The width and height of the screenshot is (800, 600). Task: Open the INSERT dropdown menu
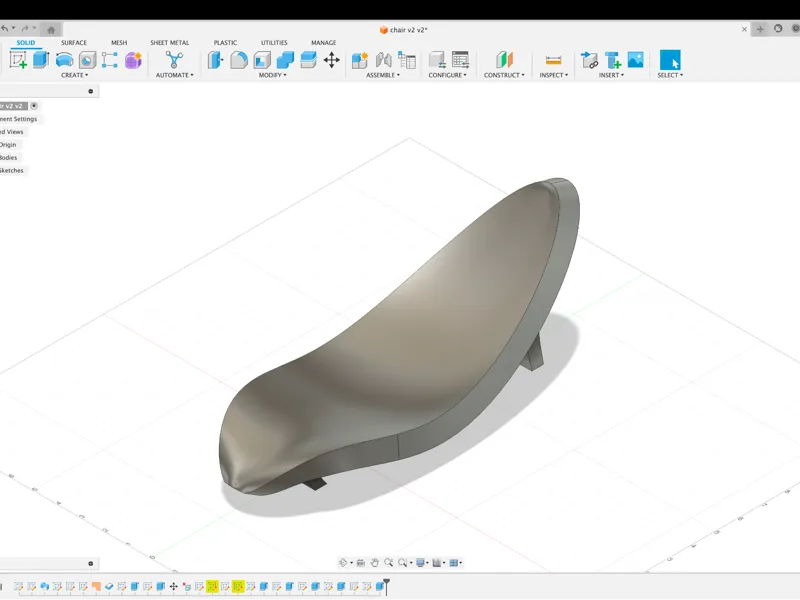tap(611, 75)
